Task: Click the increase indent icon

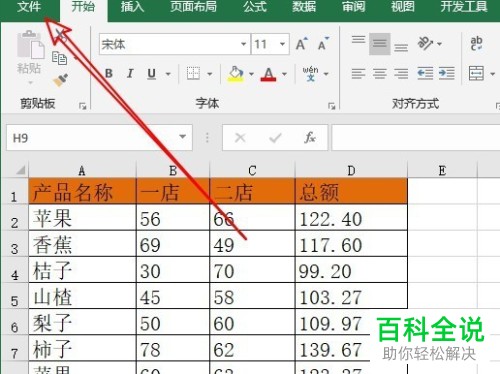Action: tap(447, 73)
